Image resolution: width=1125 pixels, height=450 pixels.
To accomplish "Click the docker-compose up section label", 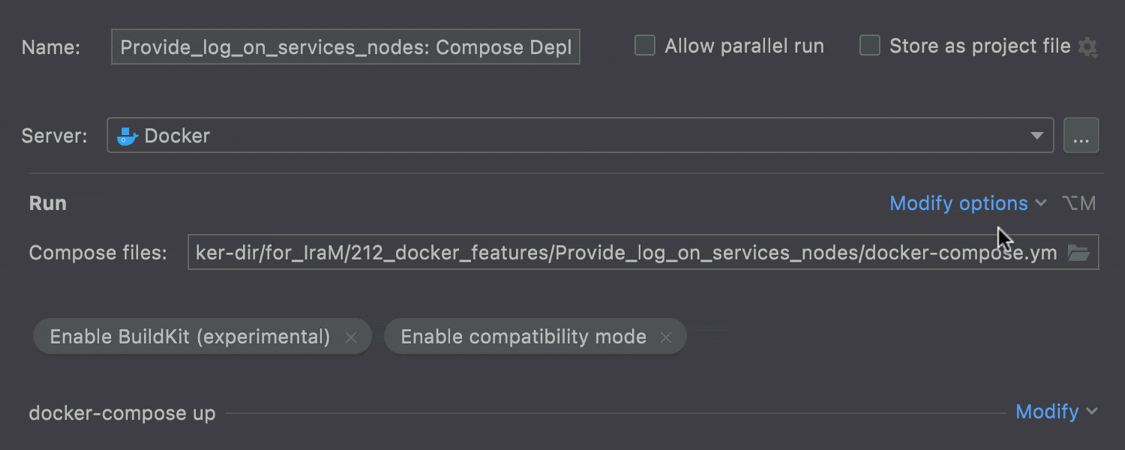I will click(x=122, y=413).
